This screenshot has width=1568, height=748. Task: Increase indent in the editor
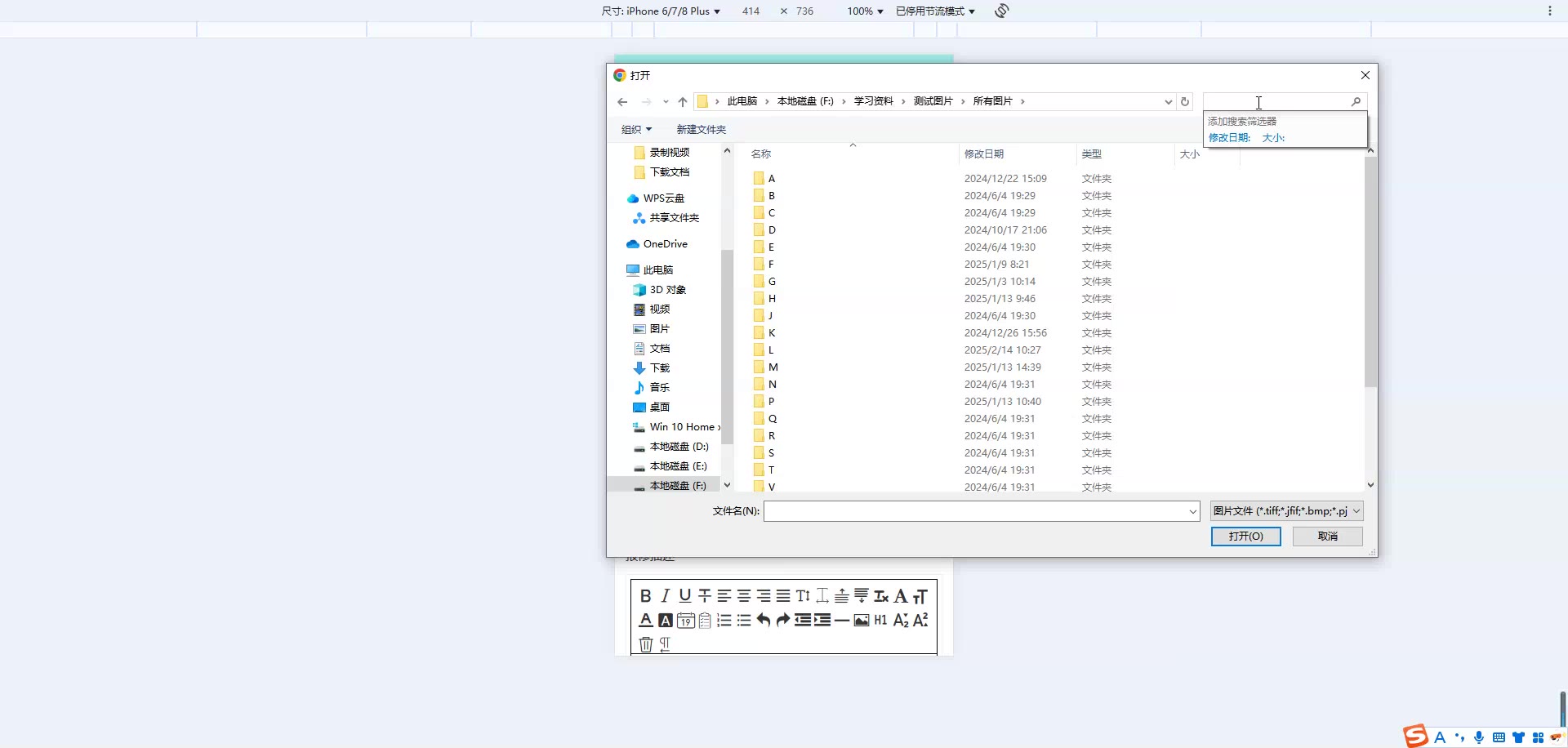click(822, 621)
